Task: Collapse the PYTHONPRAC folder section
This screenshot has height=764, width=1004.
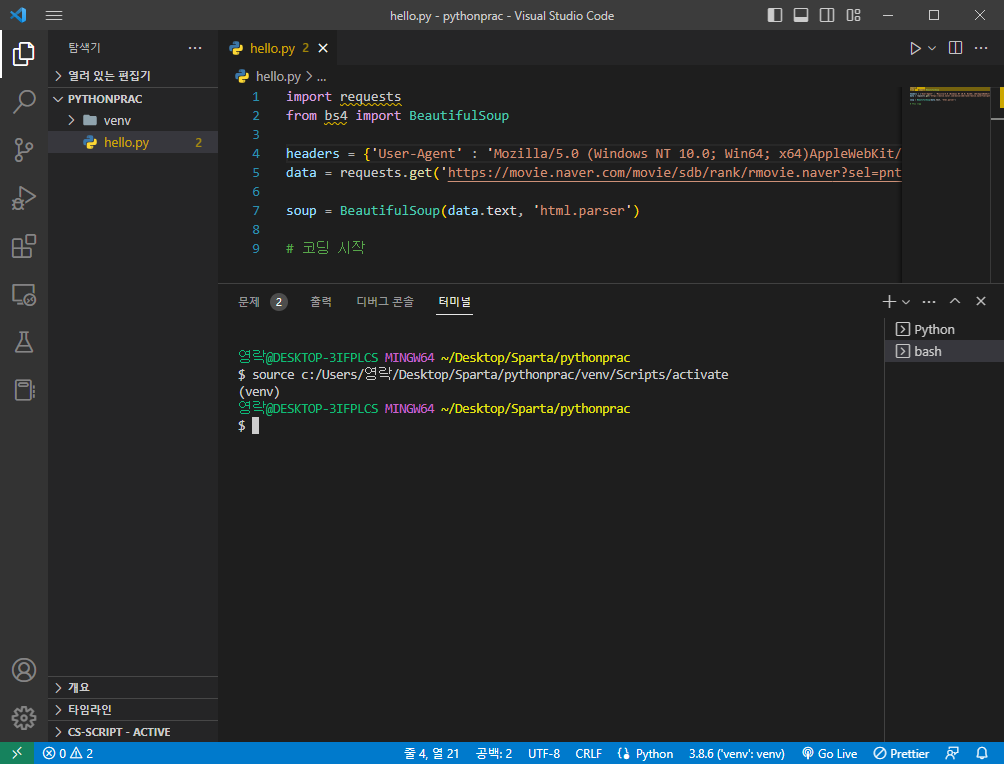Action: coord(133,99)
